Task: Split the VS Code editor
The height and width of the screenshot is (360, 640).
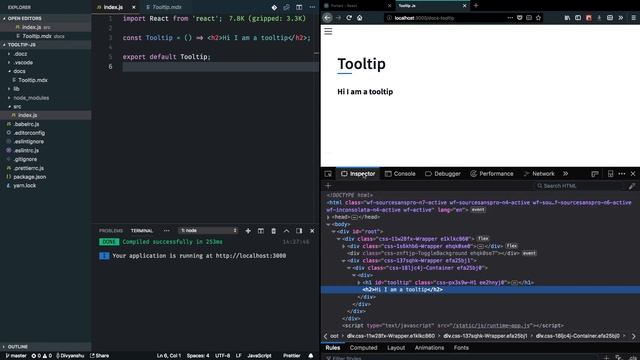Action: click(299, 7)
